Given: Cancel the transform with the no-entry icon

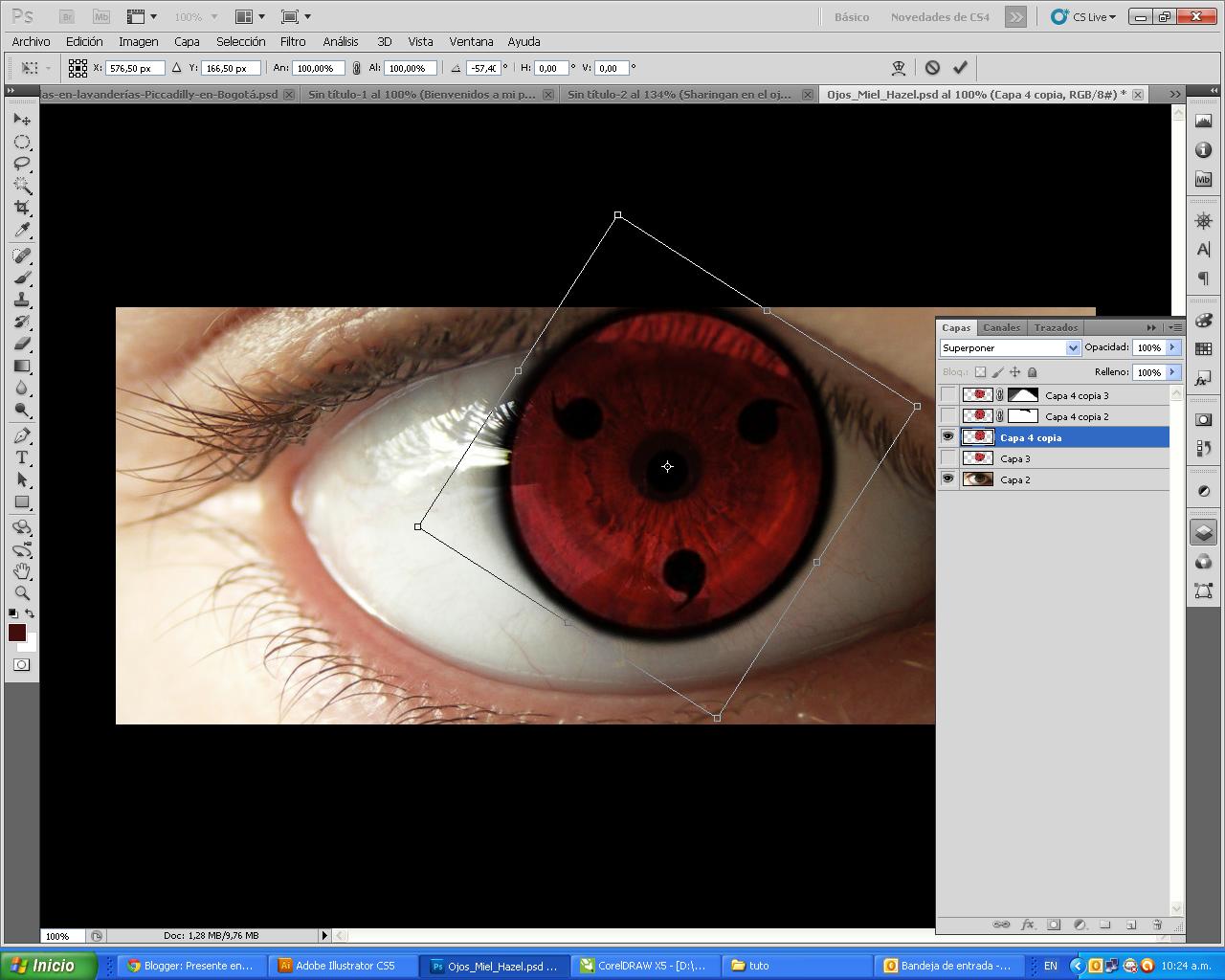Looking at the screenshot, I should [932, 68].
